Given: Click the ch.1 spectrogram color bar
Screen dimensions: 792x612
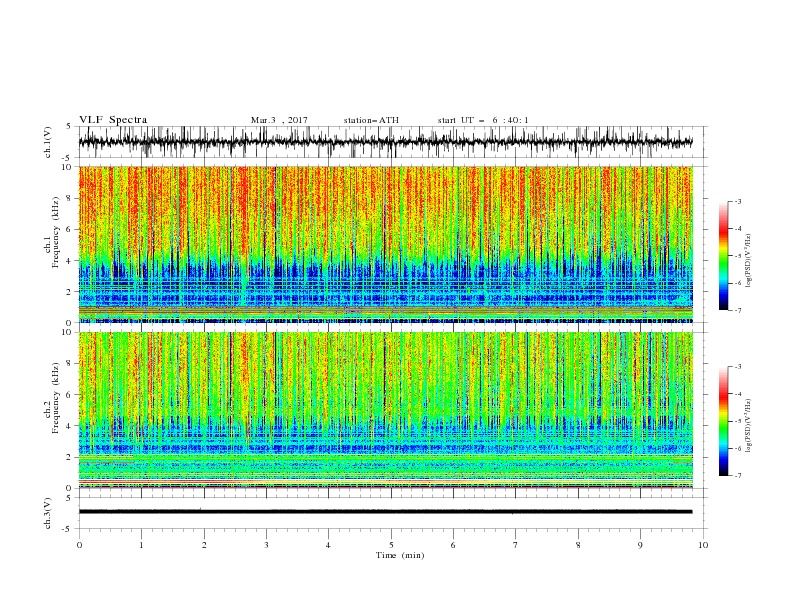Looking at the screenshot, I should (x=723, y=256).
